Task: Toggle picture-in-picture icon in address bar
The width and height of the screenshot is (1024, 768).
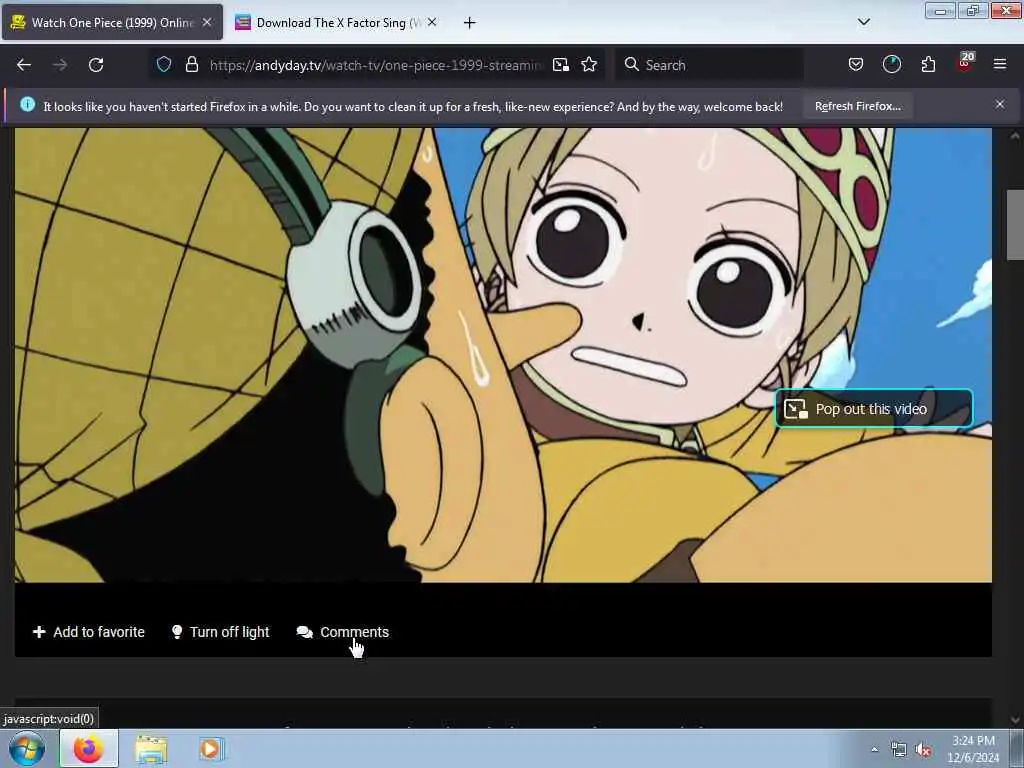Action: pos(561,65)
